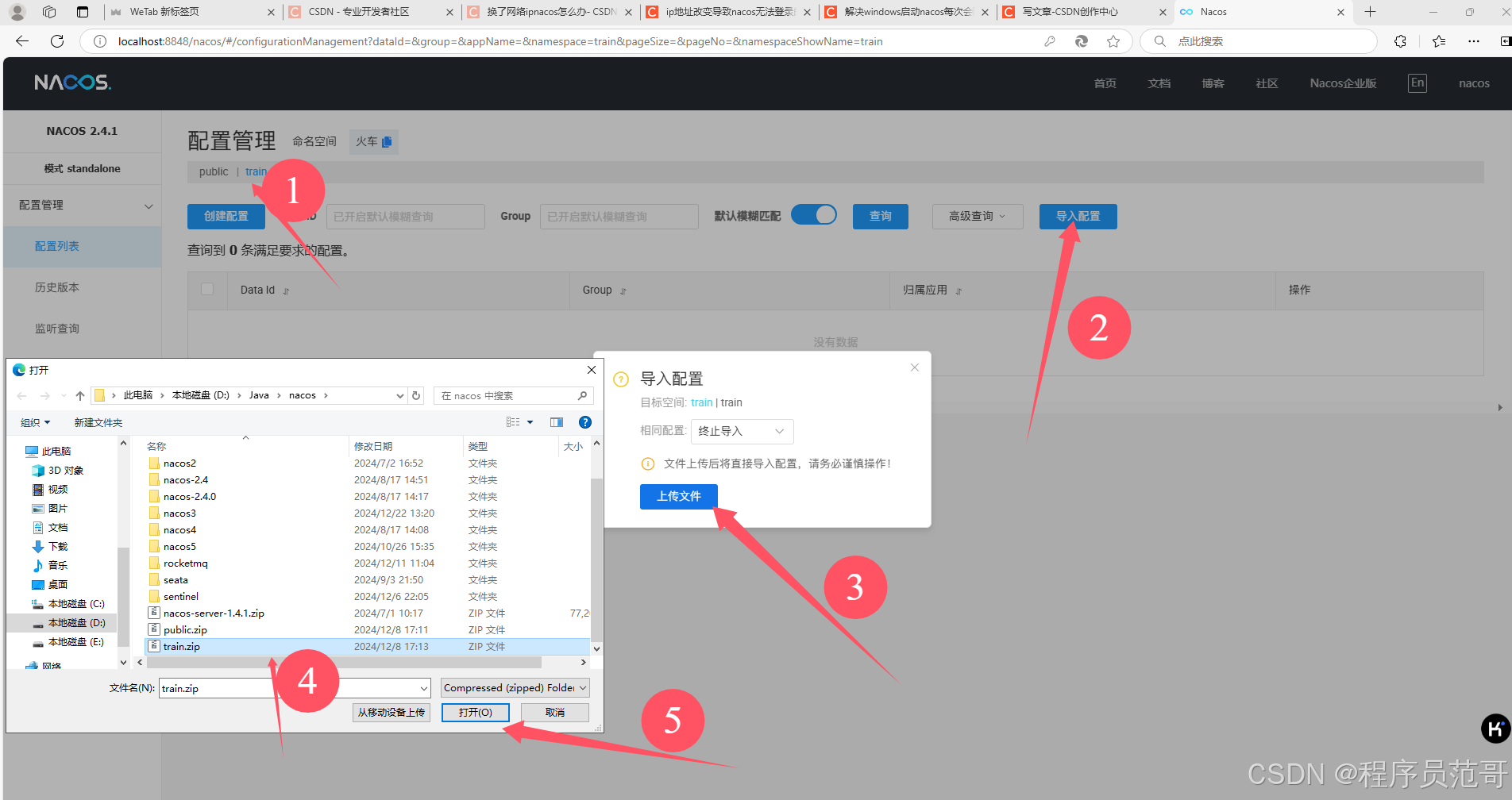1512x800 pixels.
Task: Open file name combo box dropdown arrow
Action: [x=424, y=688]
